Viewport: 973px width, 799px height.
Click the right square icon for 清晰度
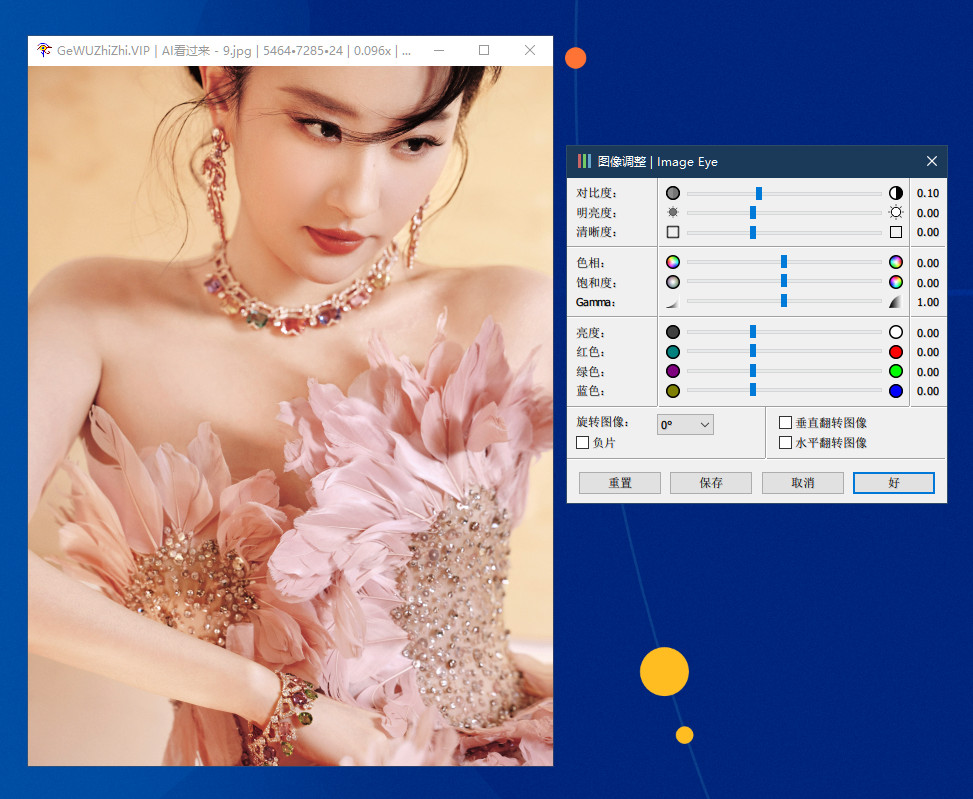[x=895, y=232]
